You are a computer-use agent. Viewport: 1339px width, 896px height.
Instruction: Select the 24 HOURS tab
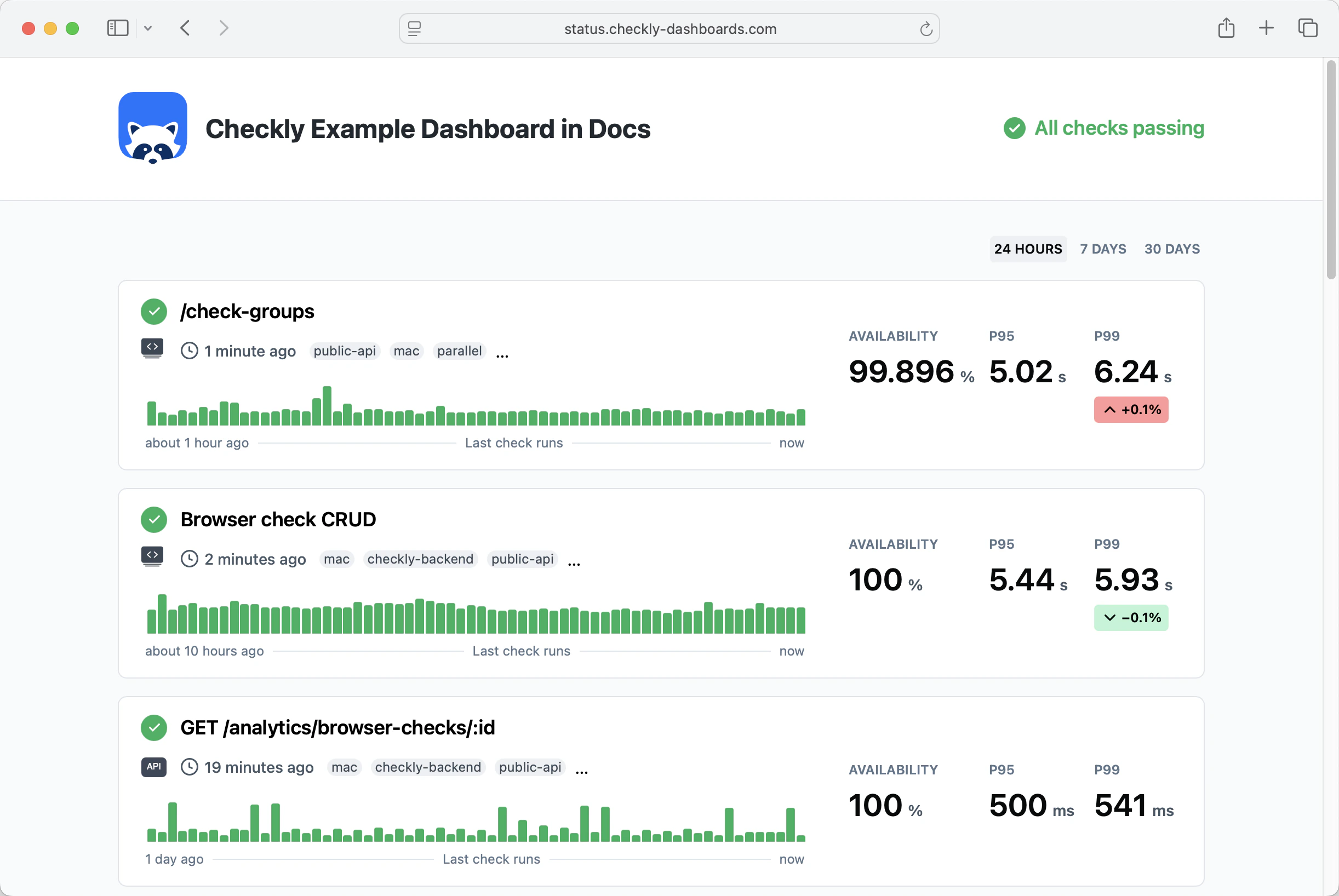(x=1028, y=249)
